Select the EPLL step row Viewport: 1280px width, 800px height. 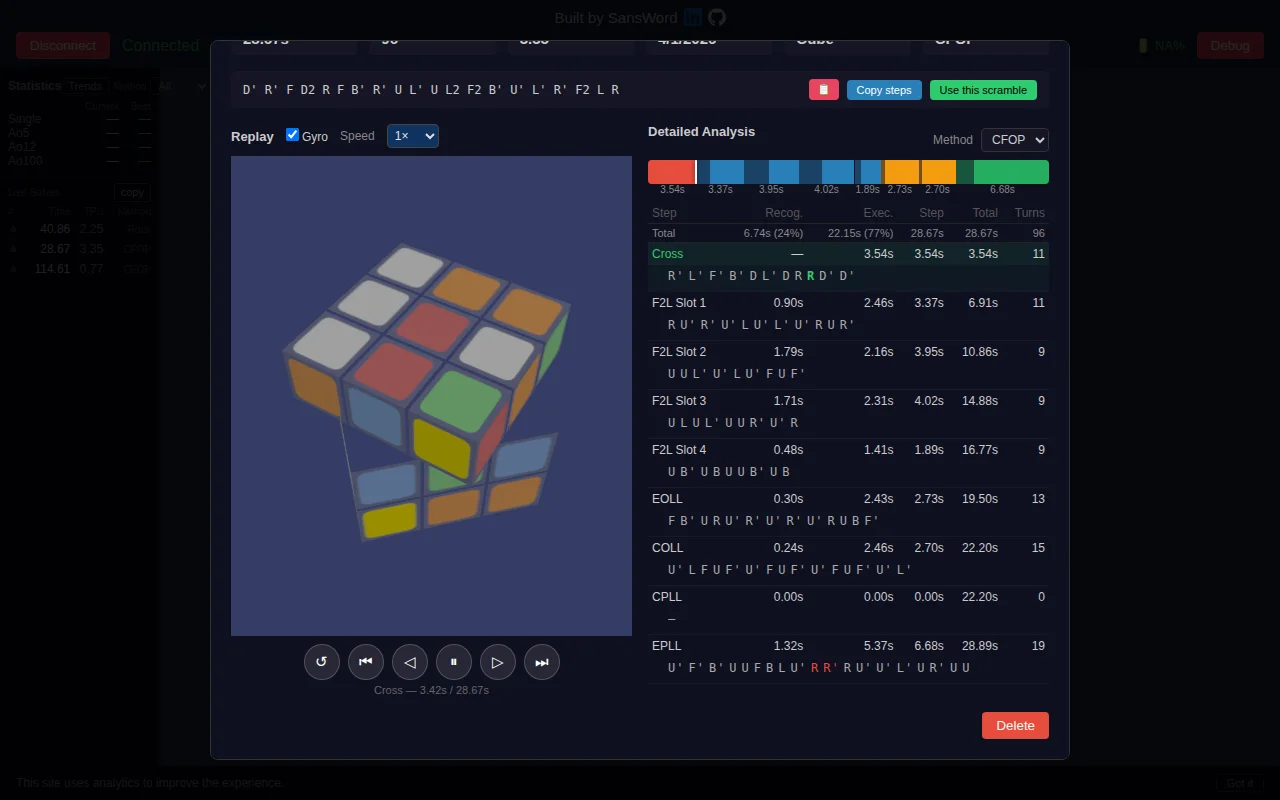click(848, 646)
